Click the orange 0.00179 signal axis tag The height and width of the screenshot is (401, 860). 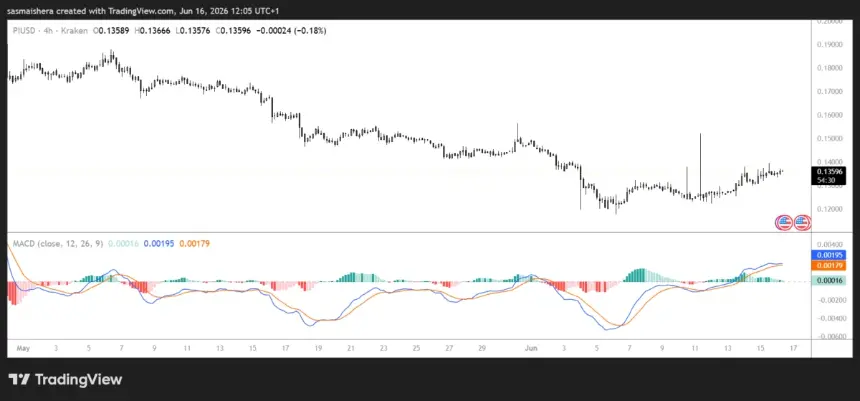(830, 265)
